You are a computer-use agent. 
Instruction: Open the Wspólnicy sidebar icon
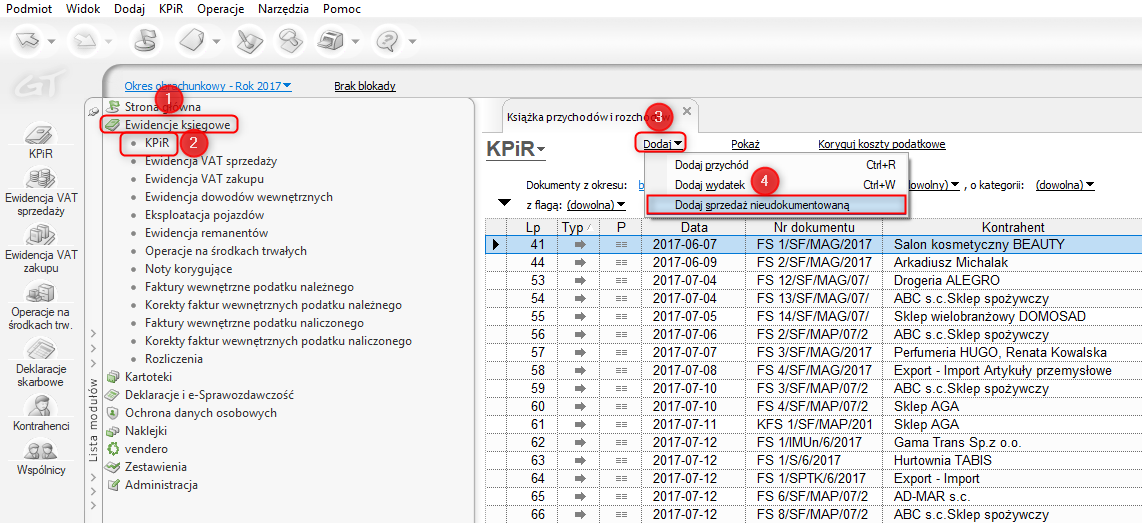pyautogui.click(x=39, y=451)
